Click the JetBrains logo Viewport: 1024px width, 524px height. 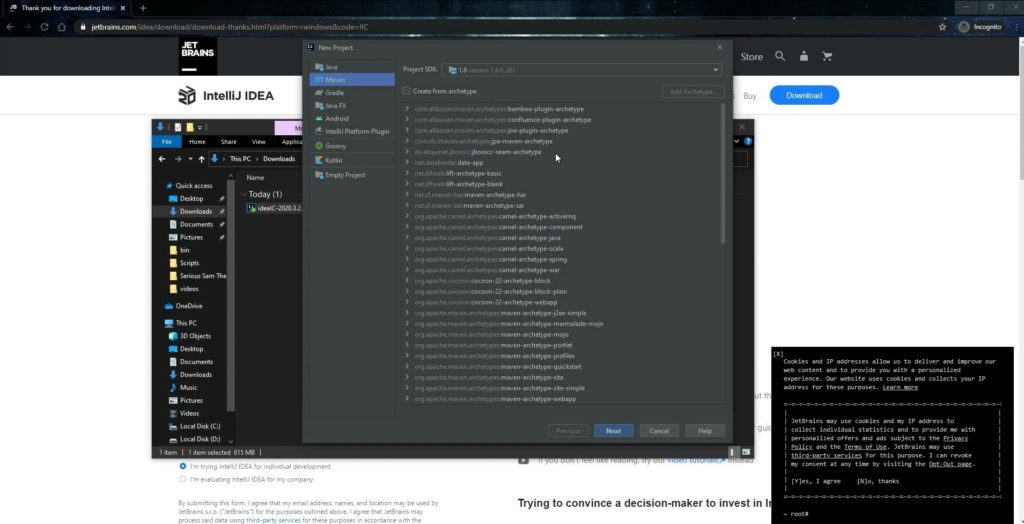[197, 56]
